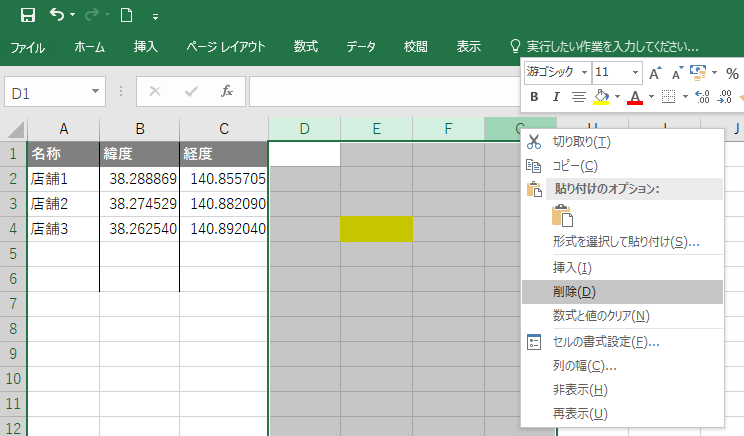Screen dimensions: 744x436
Task: Toggle Italic in the mini toolbar
Action: click(x=555, y=97)
